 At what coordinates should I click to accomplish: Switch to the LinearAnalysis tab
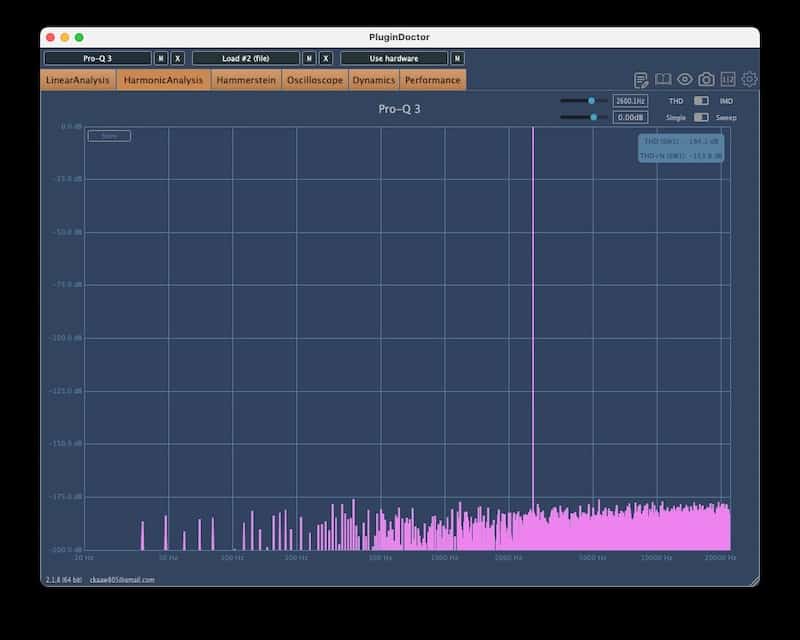[78, 80]
